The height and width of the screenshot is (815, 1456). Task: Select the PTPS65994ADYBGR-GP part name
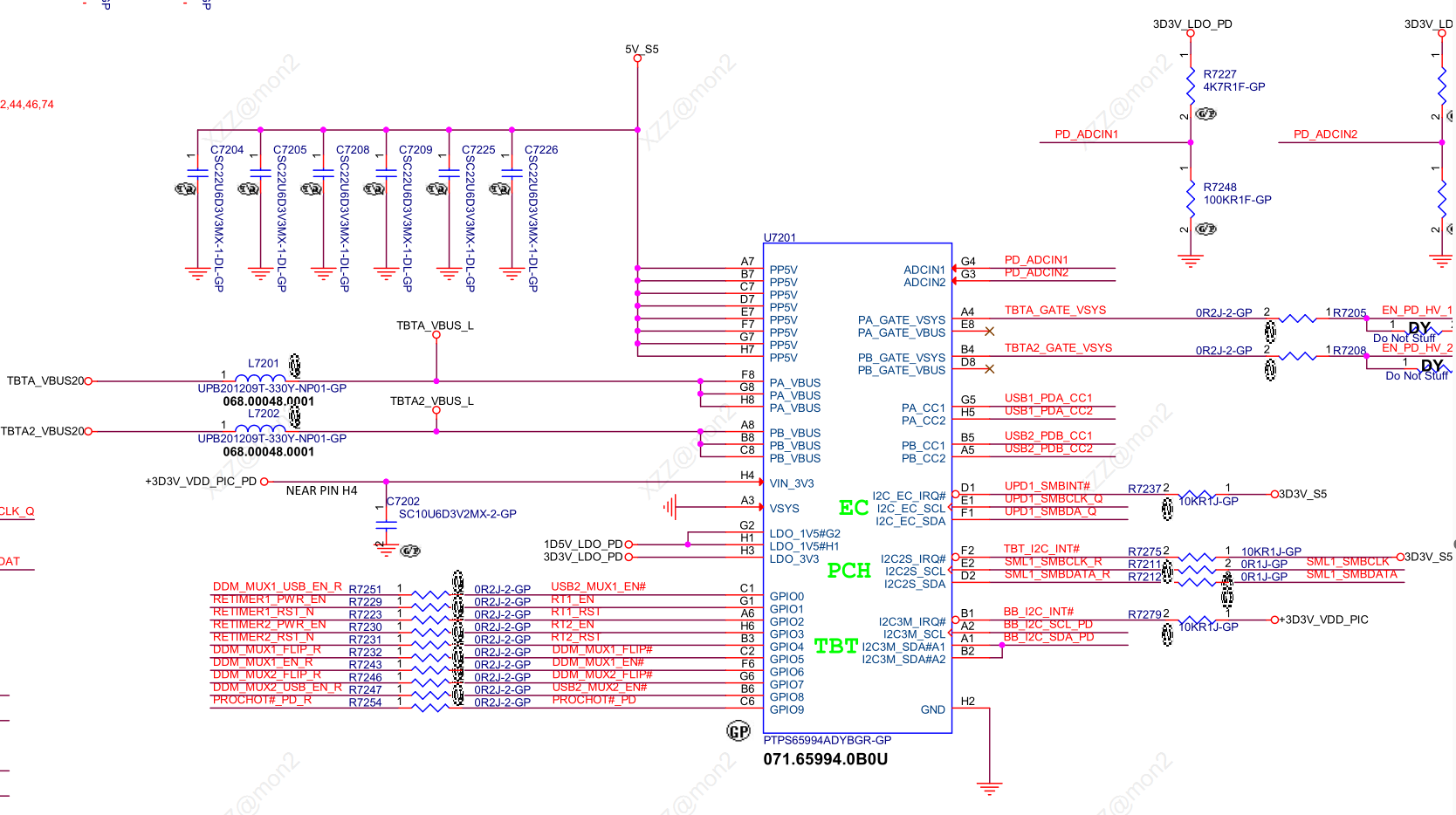pyautogui.click(x=827, y=740)
